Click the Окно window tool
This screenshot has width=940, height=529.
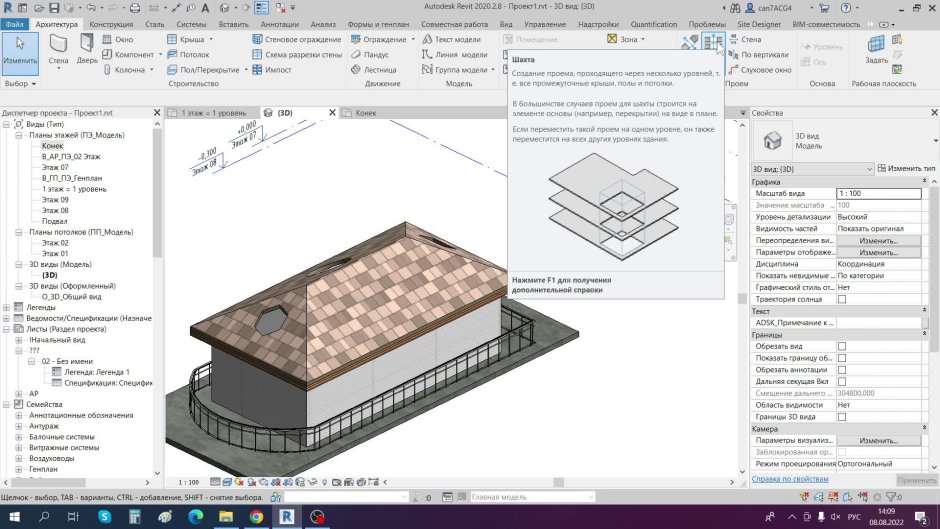(x=118, y=39)
